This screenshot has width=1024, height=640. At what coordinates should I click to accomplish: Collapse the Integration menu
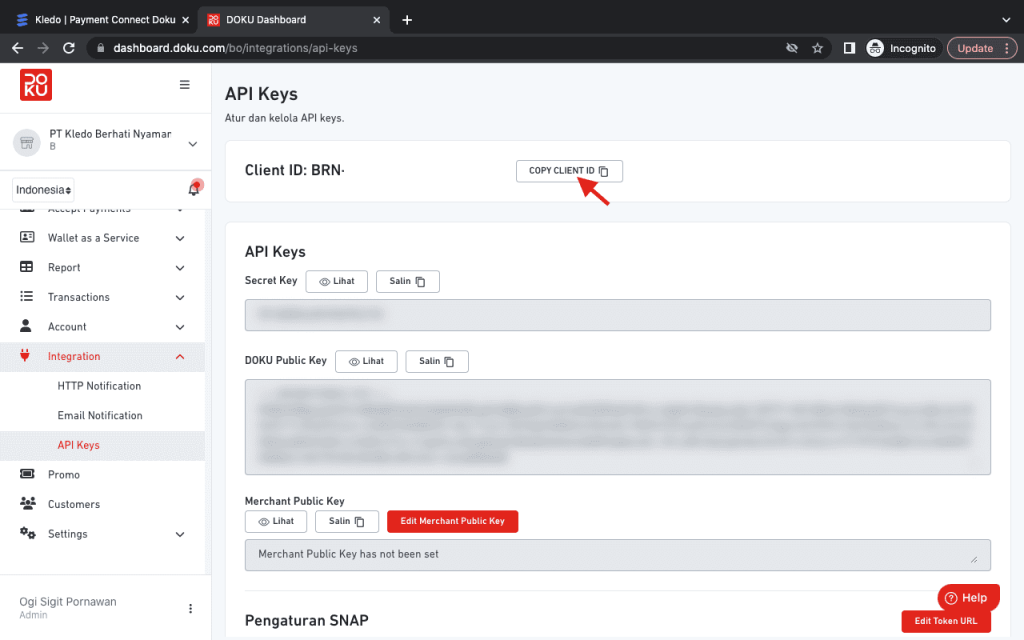(x=180, y=357)
